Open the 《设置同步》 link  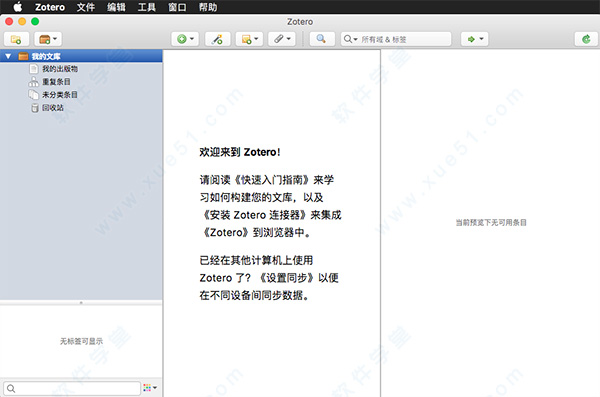pyautogui.click(x=287, y=278)
